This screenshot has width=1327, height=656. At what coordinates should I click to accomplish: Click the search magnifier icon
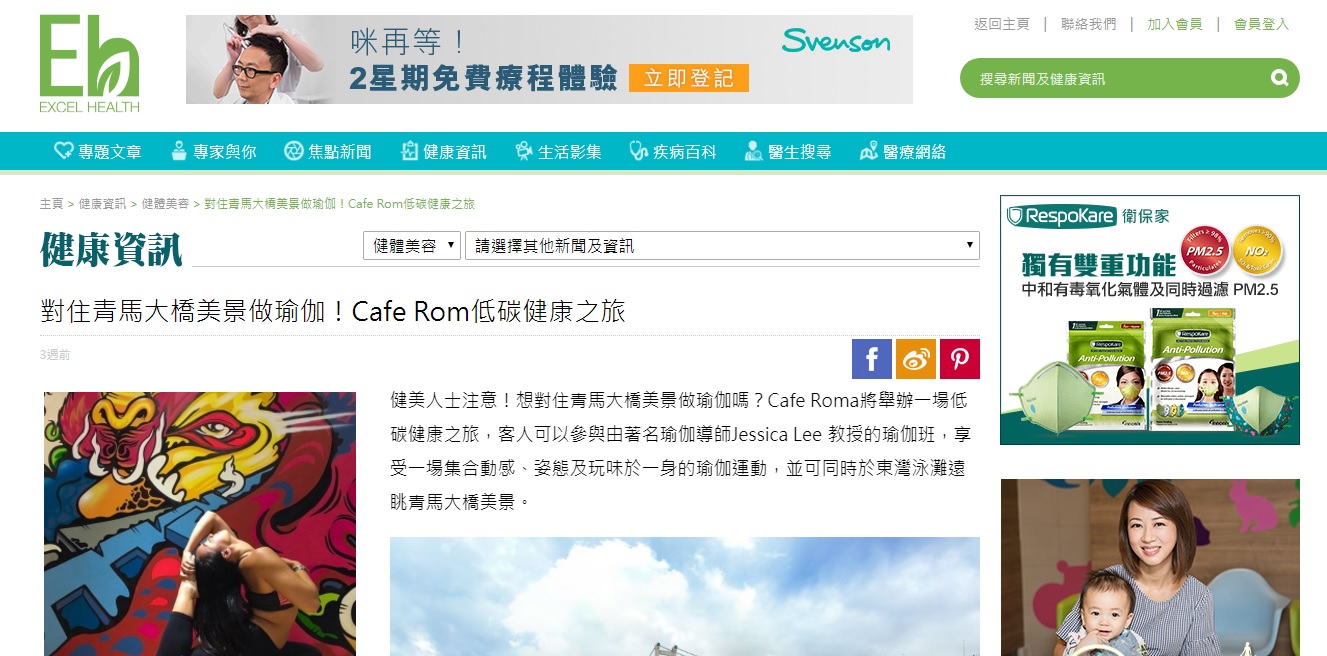tap(1279, 78)
